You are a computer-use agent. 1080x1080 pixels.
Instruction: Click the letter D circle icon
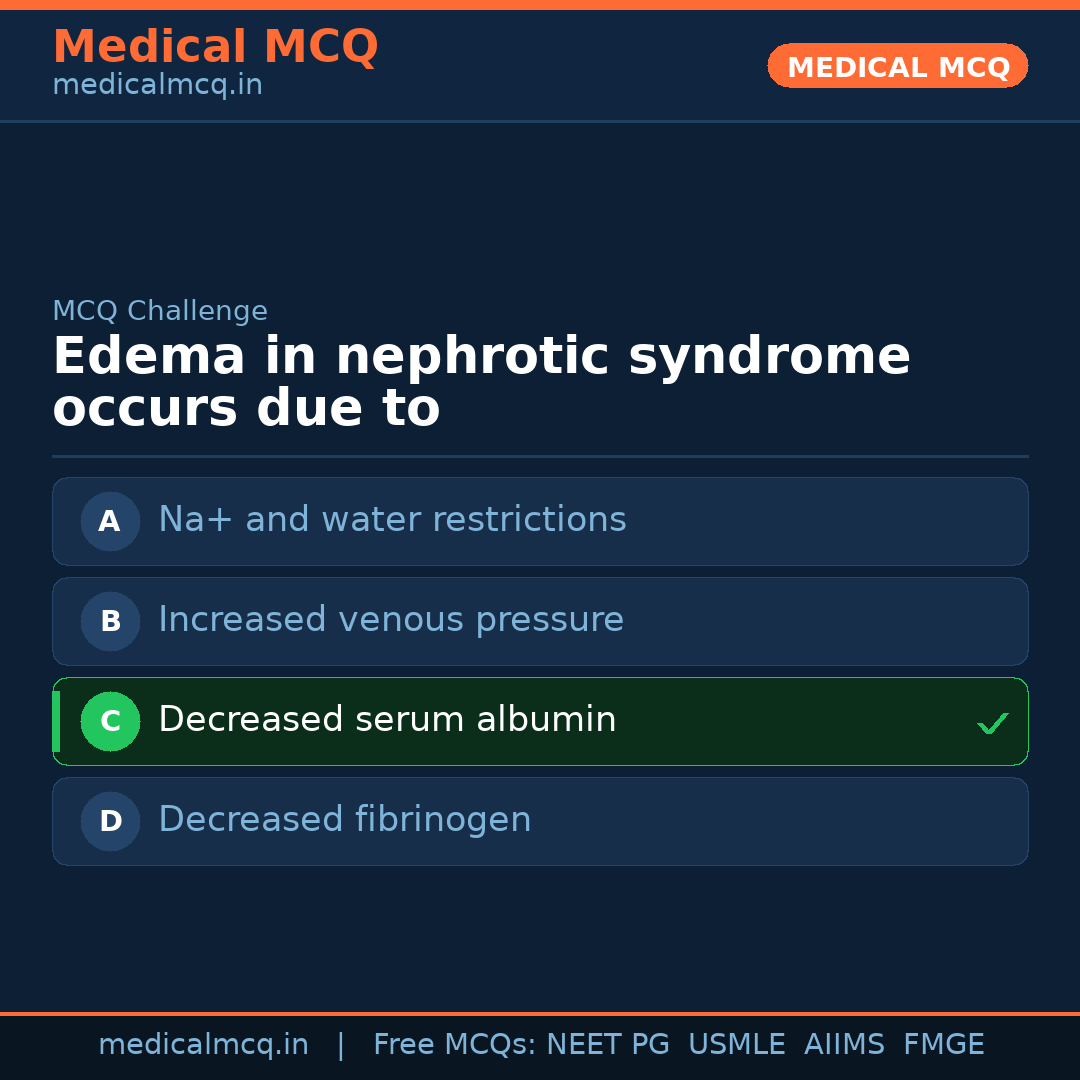click(110, 821)
